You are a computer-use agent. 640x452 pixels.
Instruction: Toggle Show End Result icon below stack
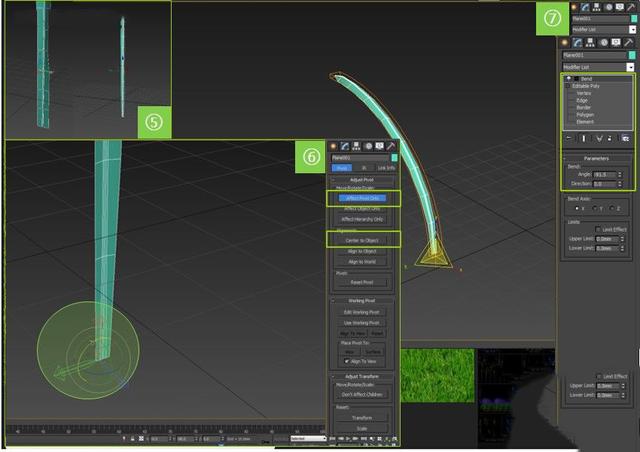click(x=584, y=138)
